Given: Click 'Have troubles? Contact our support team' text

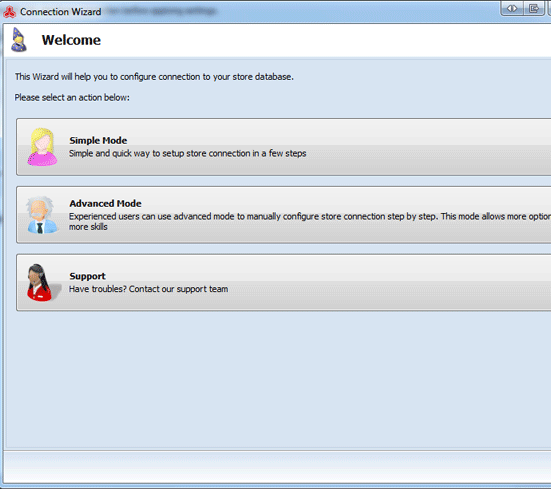Looking at the screenshot, I should point(148,289).
